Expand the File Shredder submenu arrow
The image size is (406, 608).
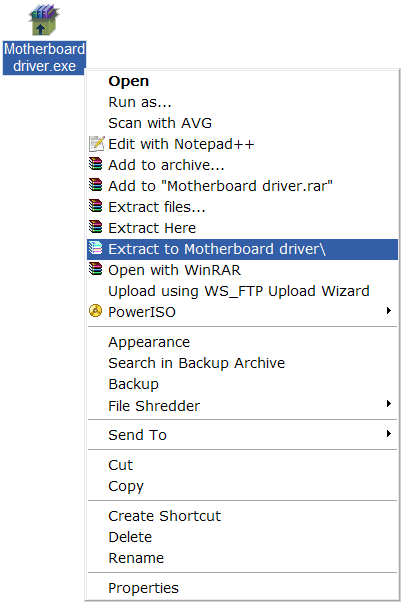tap(389, 404)
